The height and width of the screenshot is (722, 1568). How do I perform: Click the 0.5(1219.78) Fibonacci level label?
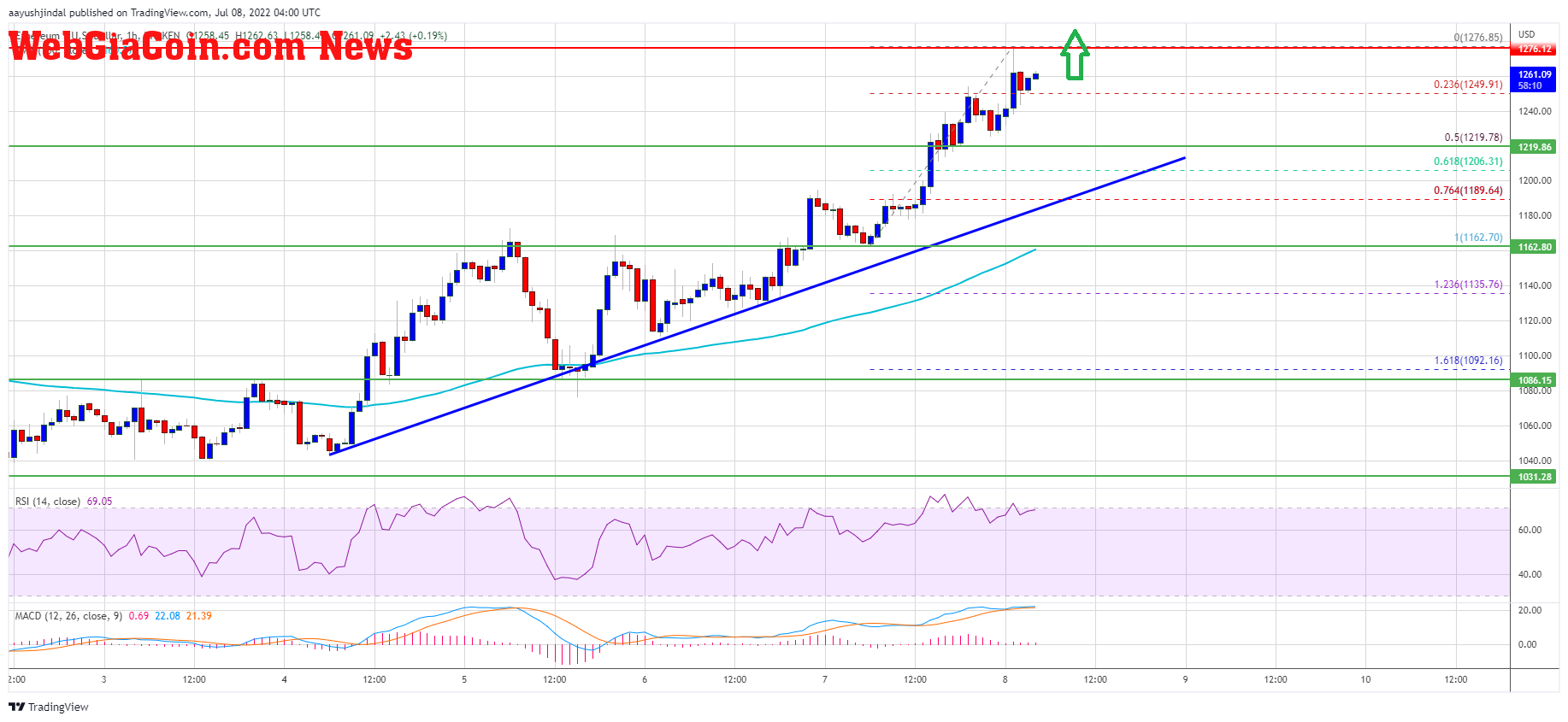1473,138
